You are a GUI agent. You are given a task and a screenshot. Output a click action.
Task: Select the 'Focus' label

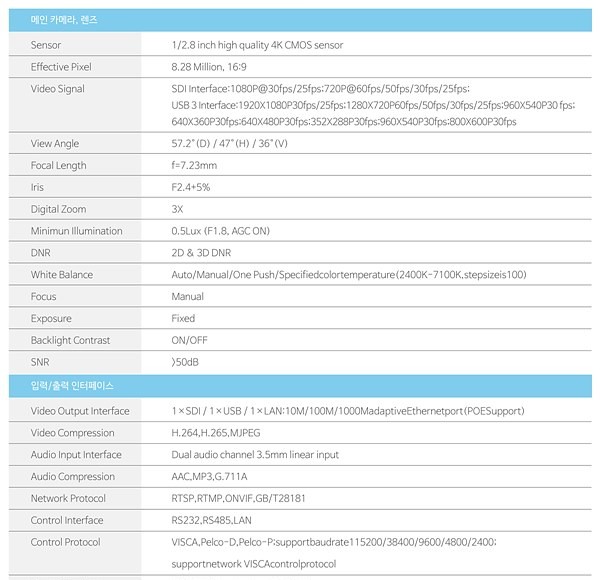coord(43,297)
